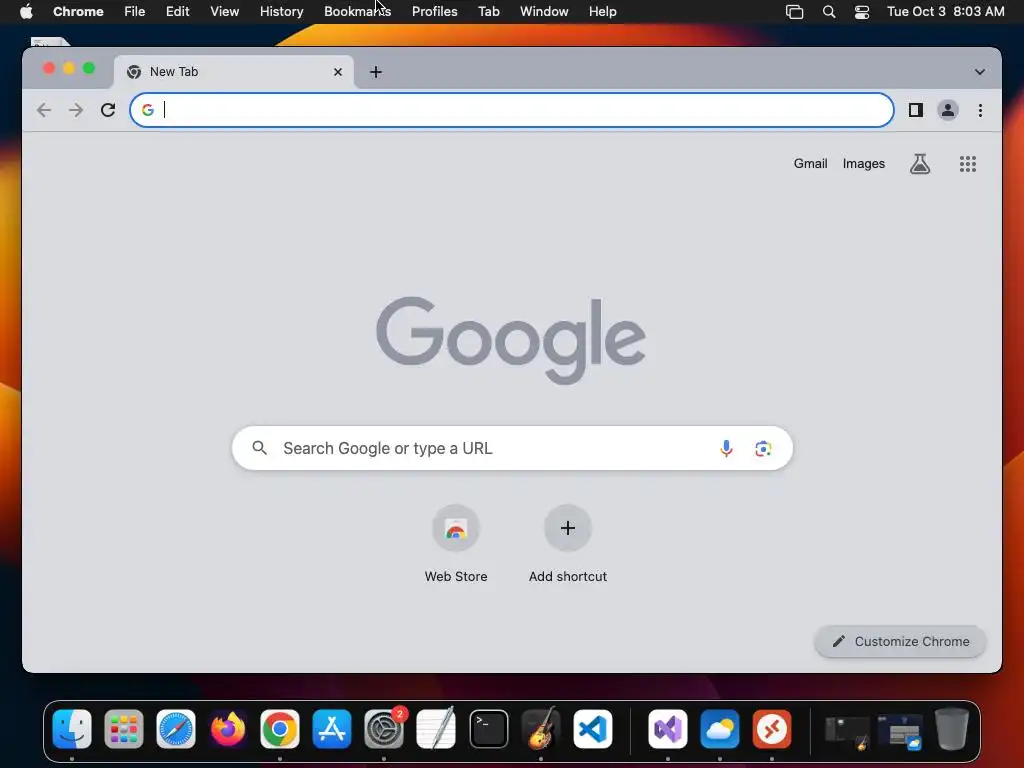Image resolution: width=1024 pixels, height=768 pixels.
Task: Expand the tab search chevron
Action: 980,72
